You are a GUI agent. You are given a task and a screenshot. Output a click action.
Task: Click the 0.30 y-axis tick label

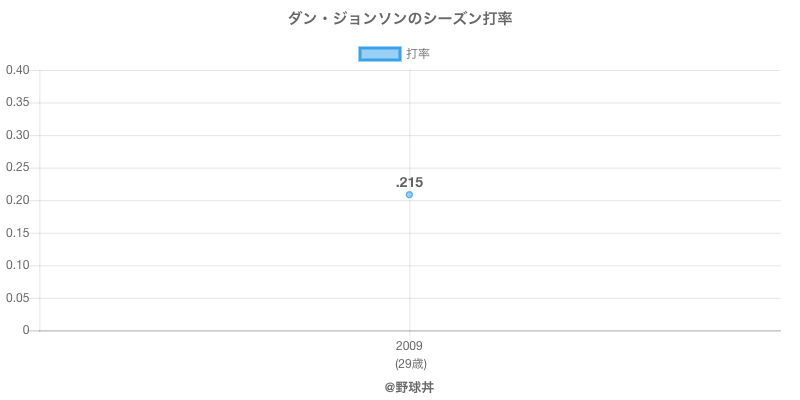[17, 135]
